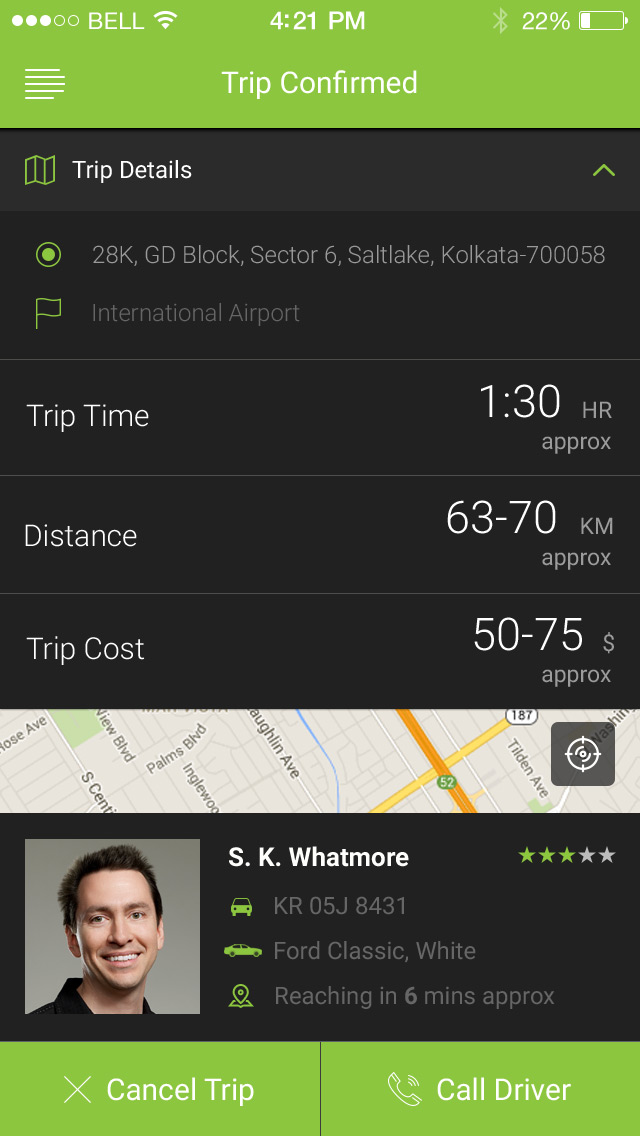Screen dimensions: 640x1136
Task: Give five stars by tapping the last star
Action: 608,856
